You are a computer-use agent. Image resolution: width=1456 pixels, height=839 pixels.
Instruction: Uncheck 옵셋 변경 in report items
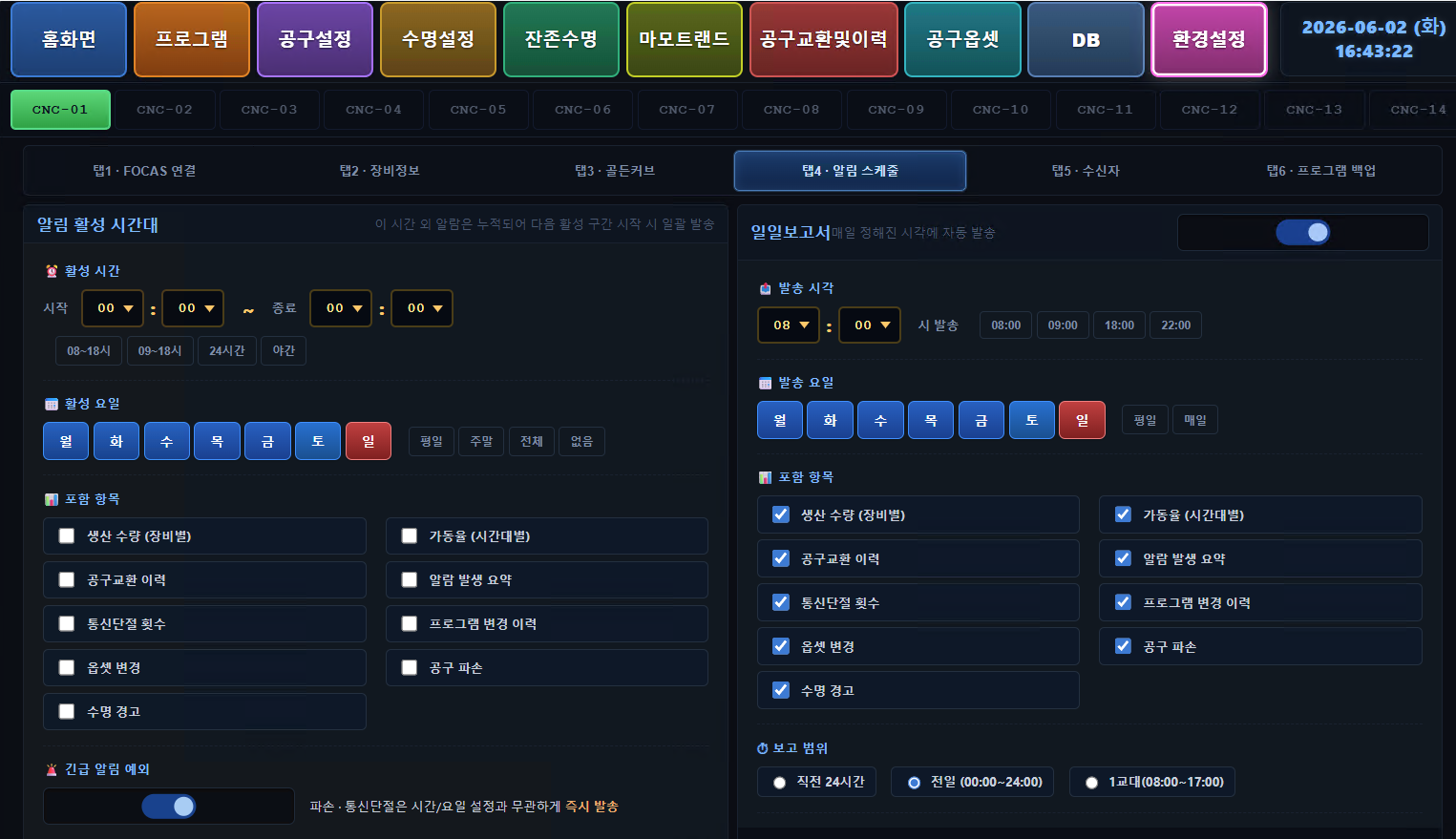781,646
